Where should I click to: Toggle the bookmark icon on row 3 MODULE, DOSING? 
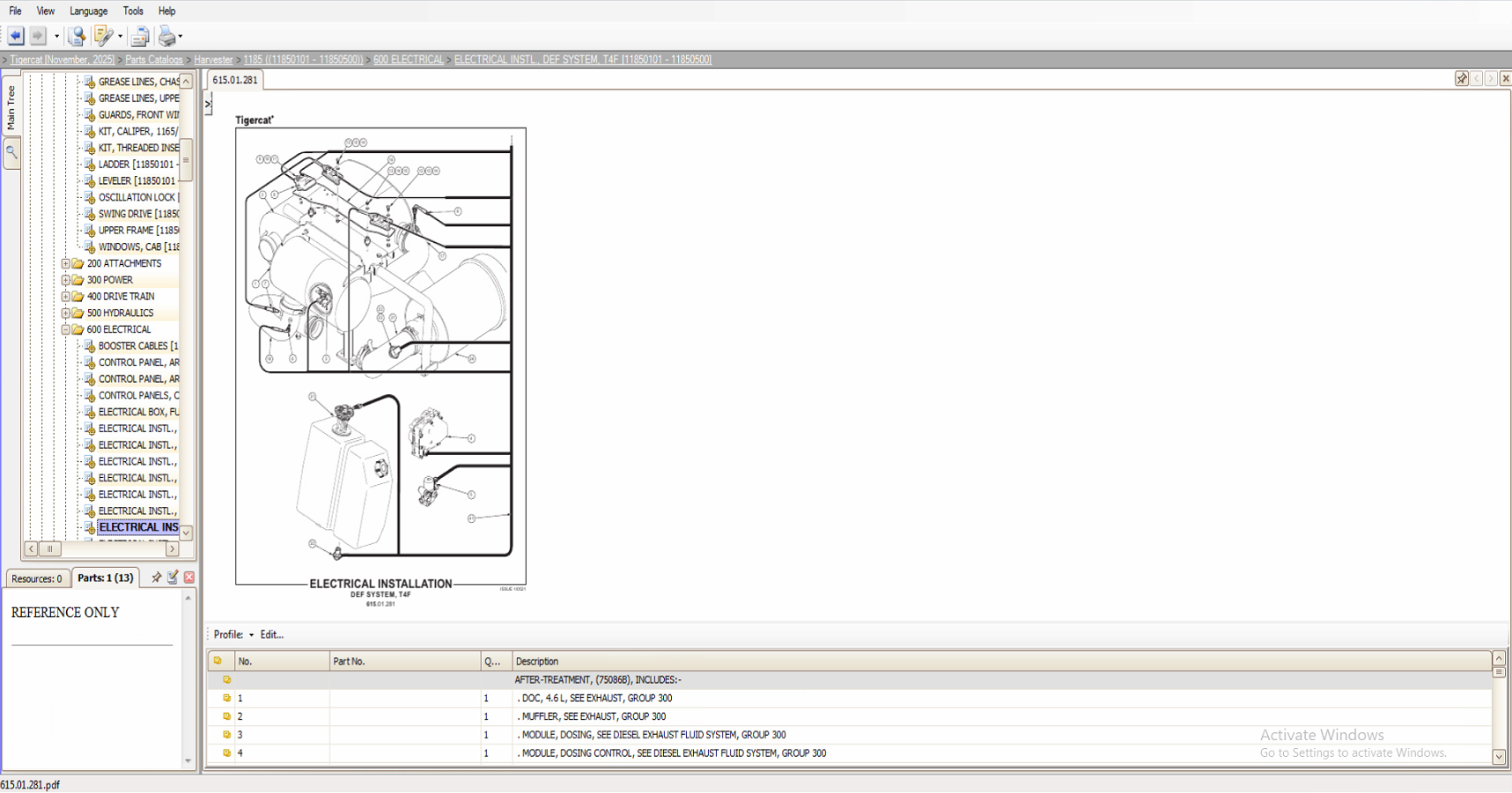point(226,735)
